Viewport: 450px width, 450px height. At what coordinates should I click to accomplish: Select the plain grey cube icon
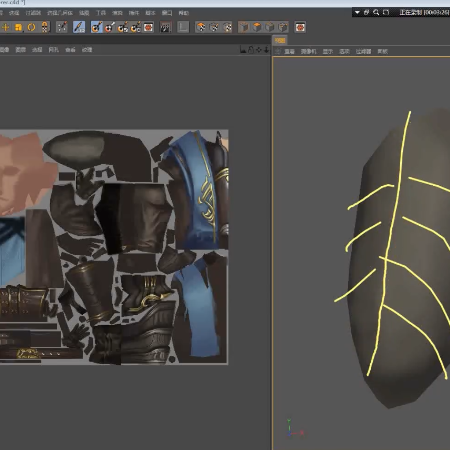[x=270, y=27]
